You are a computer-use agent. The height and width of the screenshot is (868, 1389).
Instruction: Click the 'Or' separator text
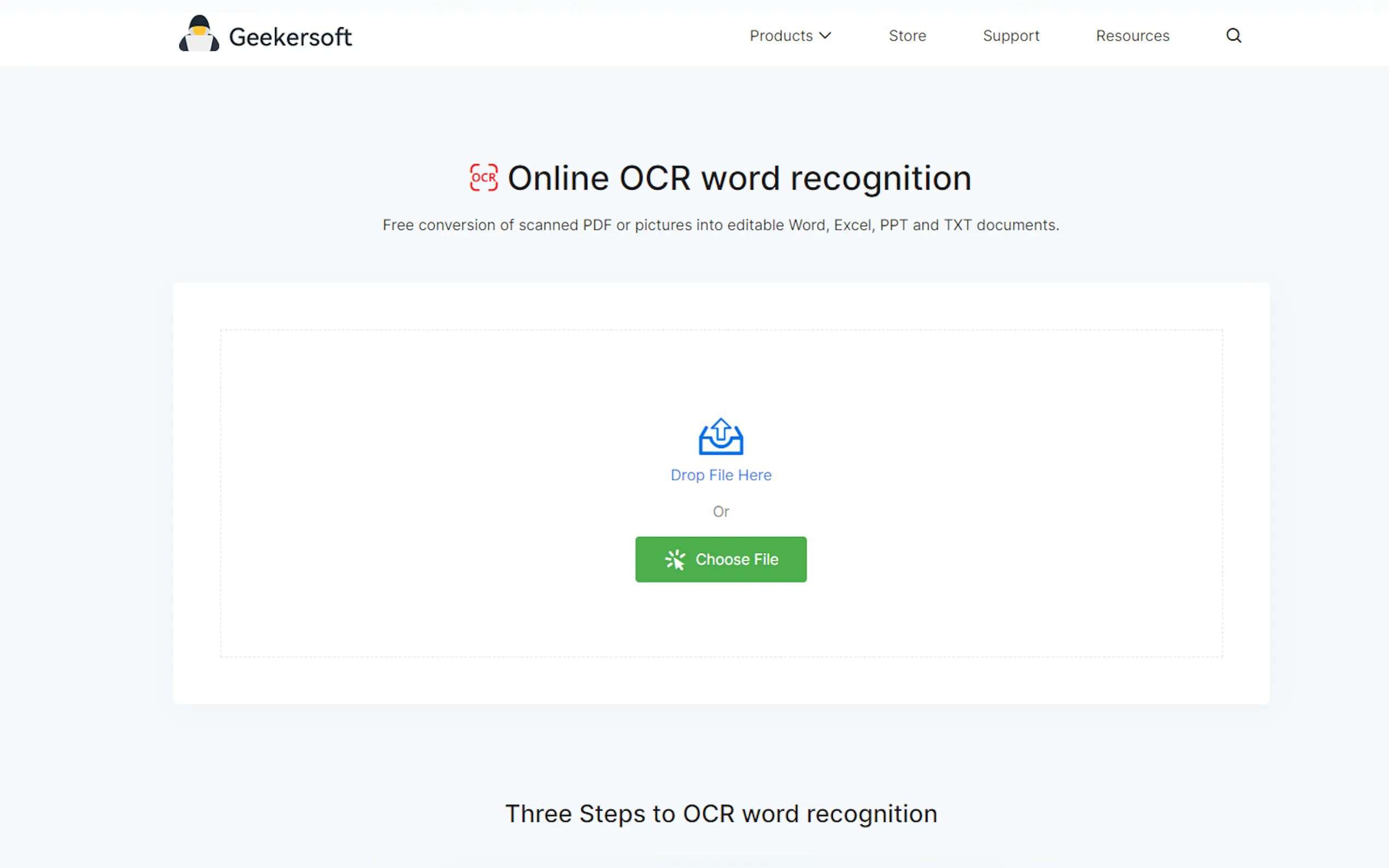[721, 512]
